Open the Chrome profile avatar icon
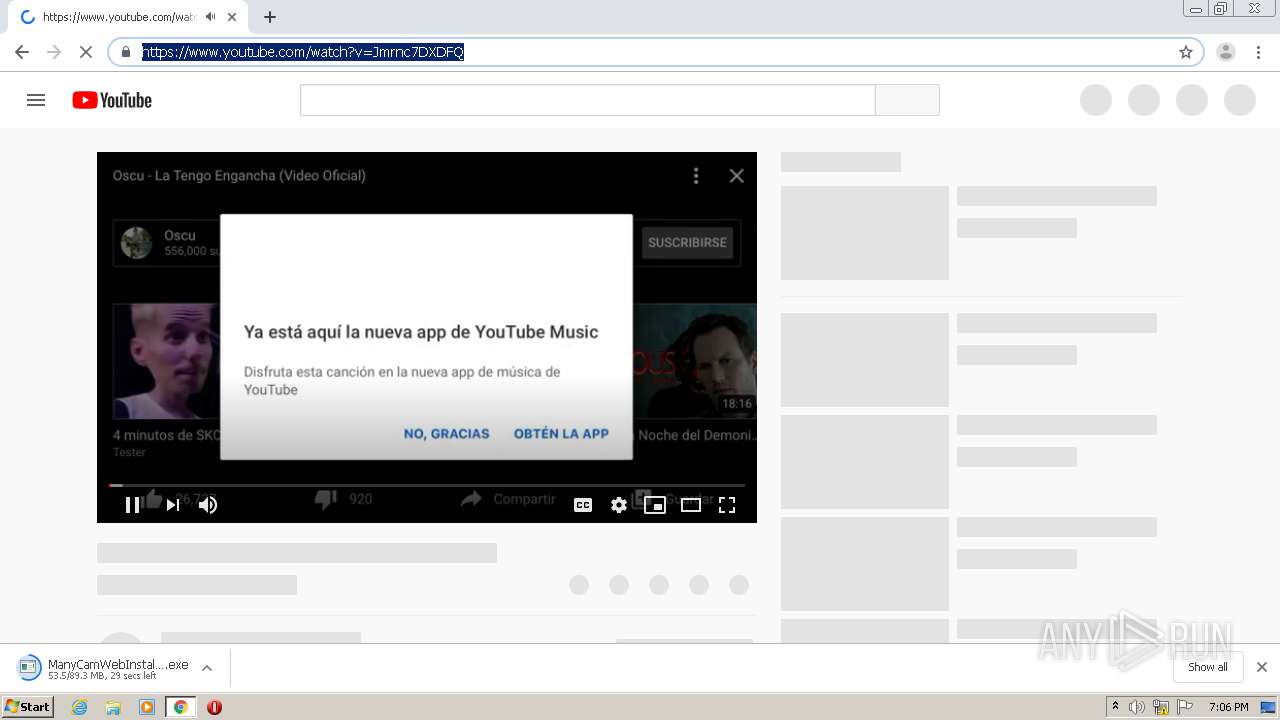The image size is (1280, 720). (x=1226, y=52)
